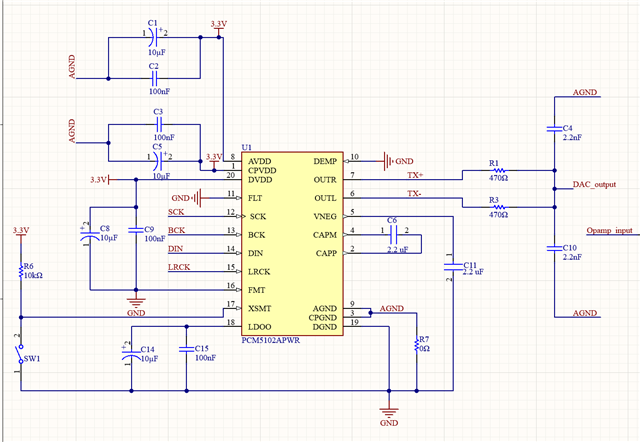Click the Opamp_input net label
This screenshot has height=442, width=640.
609,231
